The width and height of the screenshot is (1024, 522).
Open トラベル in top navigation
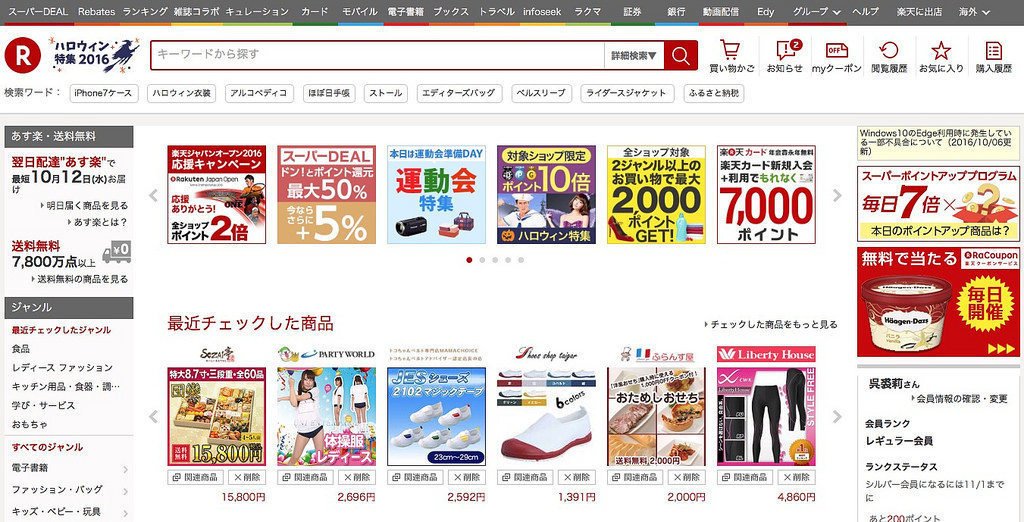496,12
